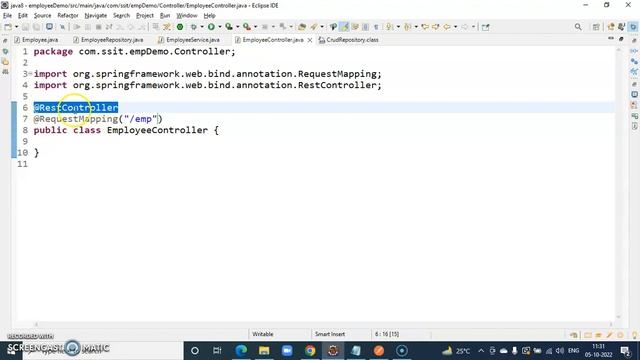
Task: Click the volume icon in system tray
Action: coord(560,351)
